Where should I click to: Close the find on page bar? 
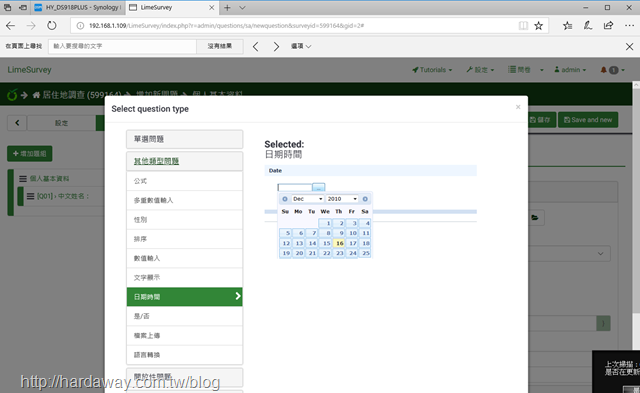pos(629,47)
